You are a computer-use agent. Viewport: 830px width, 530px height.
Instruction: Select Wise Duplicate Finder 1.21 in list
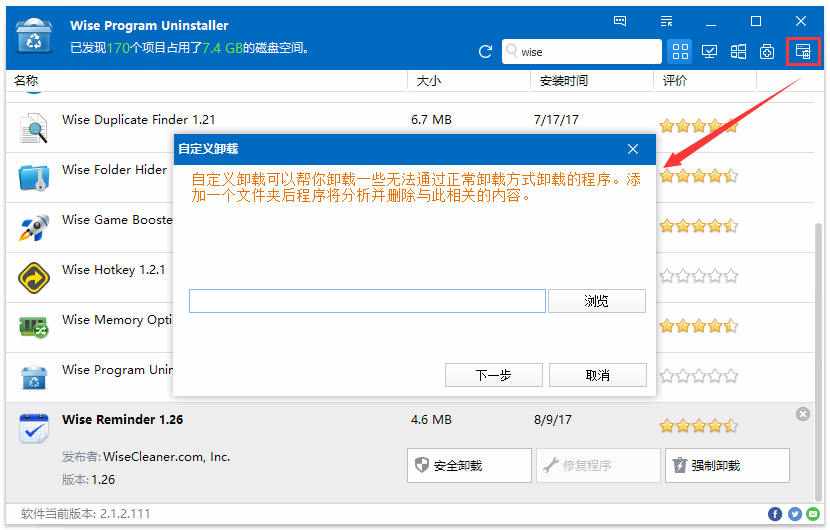click(x=139, y=120)
